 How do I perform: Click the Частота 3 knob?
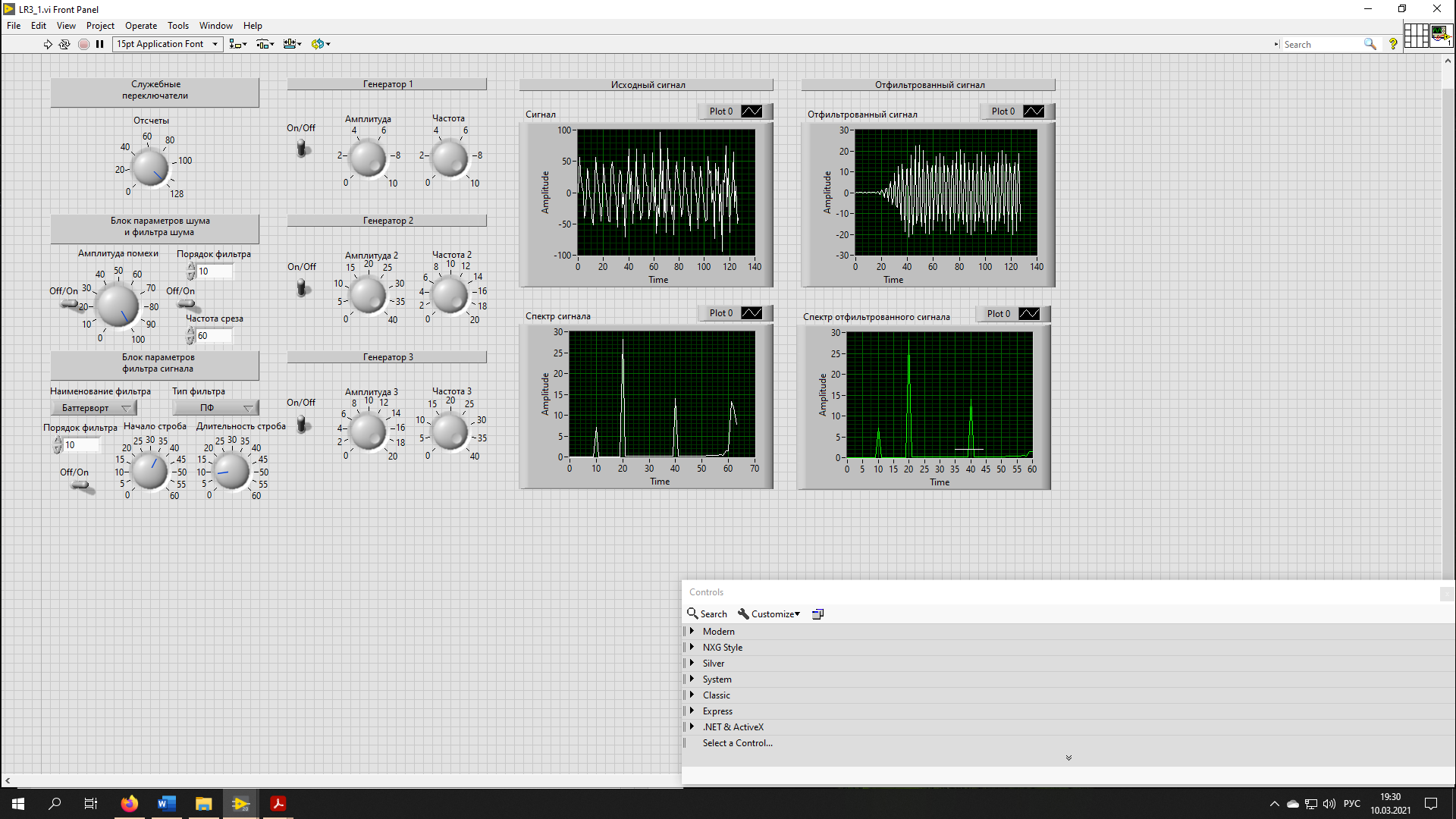(450, 431)
